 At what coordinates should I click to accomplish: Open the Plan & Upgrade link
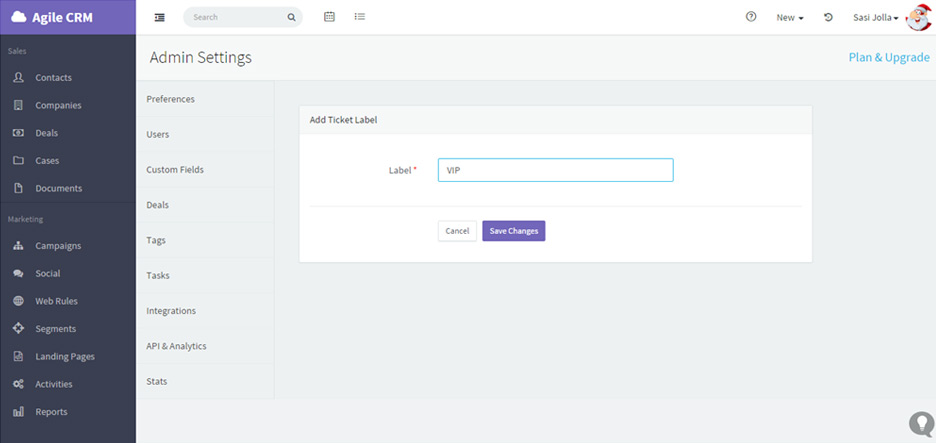[x=889, y=57]
